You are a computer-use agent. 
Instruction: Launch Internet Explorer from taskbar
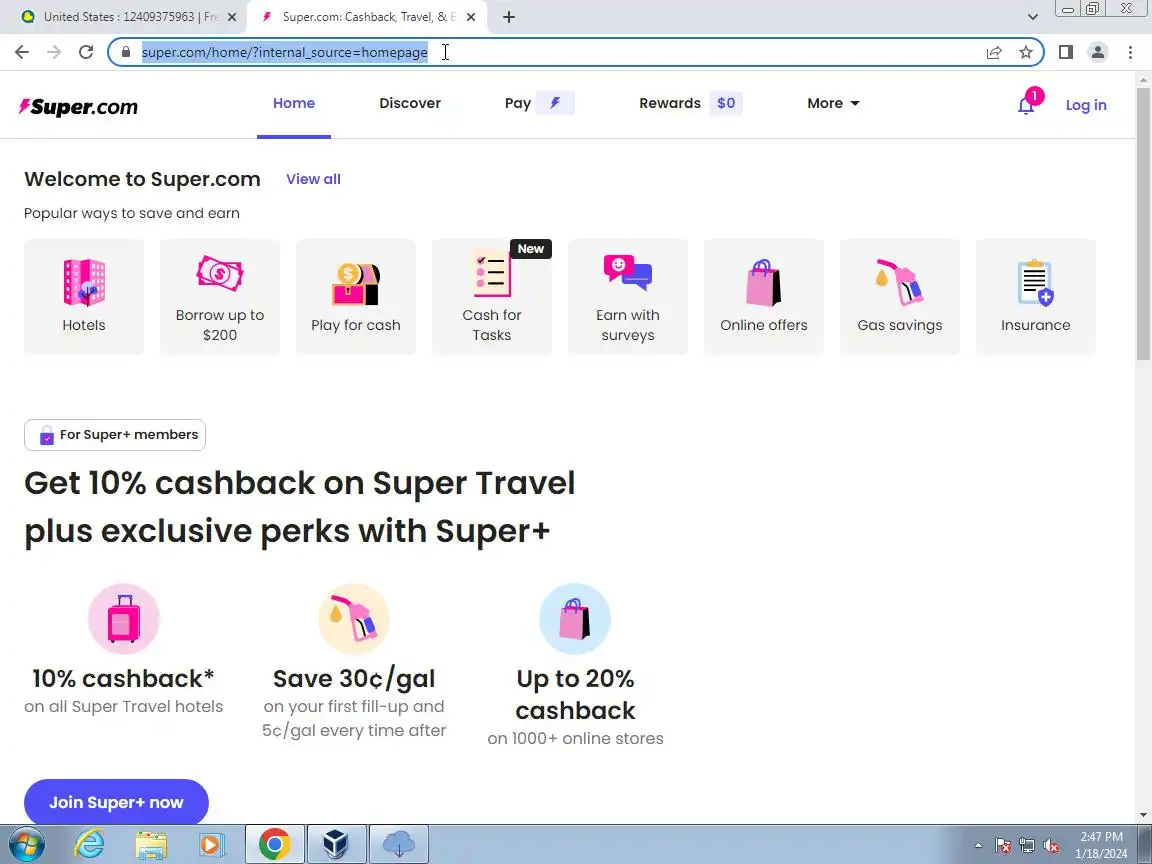[x=90, y=844]
